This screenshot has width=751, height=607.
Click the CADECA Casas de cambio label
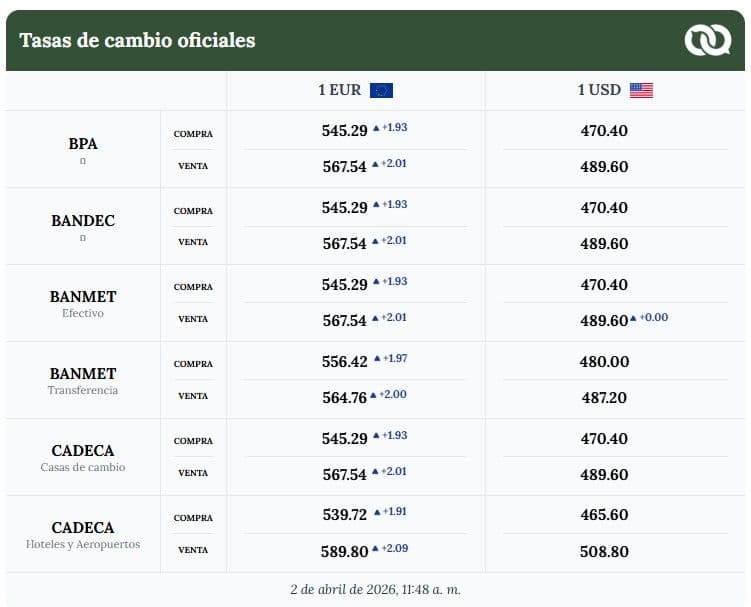(x=83, y=458)
